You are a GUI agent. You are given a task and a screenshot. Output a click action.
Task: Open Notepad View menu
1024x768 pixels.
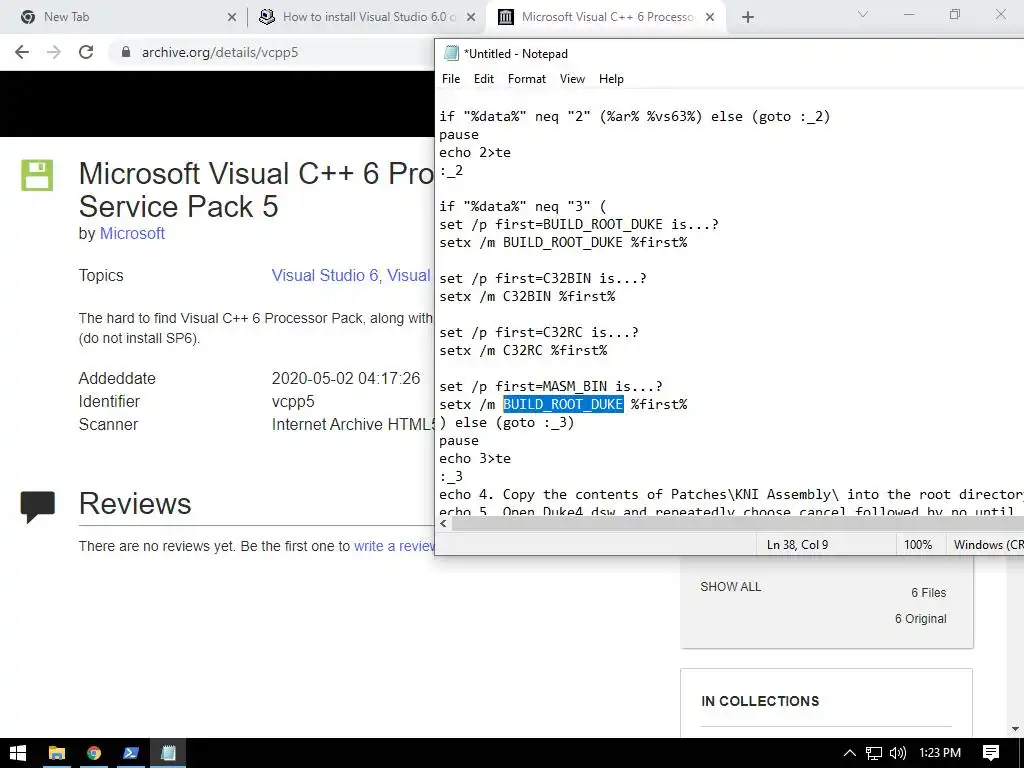coord(572,78)
